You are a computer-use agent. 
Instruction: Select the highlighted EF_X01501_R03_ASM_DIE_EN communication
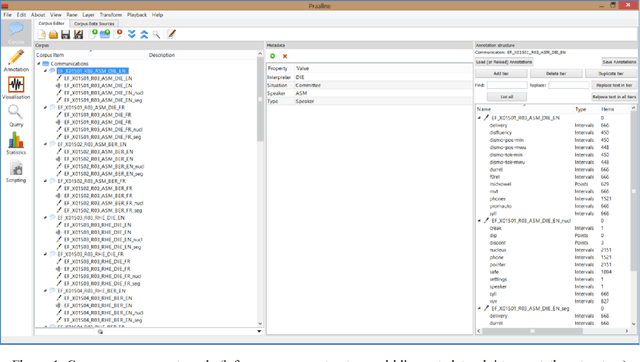pos(93,71)
